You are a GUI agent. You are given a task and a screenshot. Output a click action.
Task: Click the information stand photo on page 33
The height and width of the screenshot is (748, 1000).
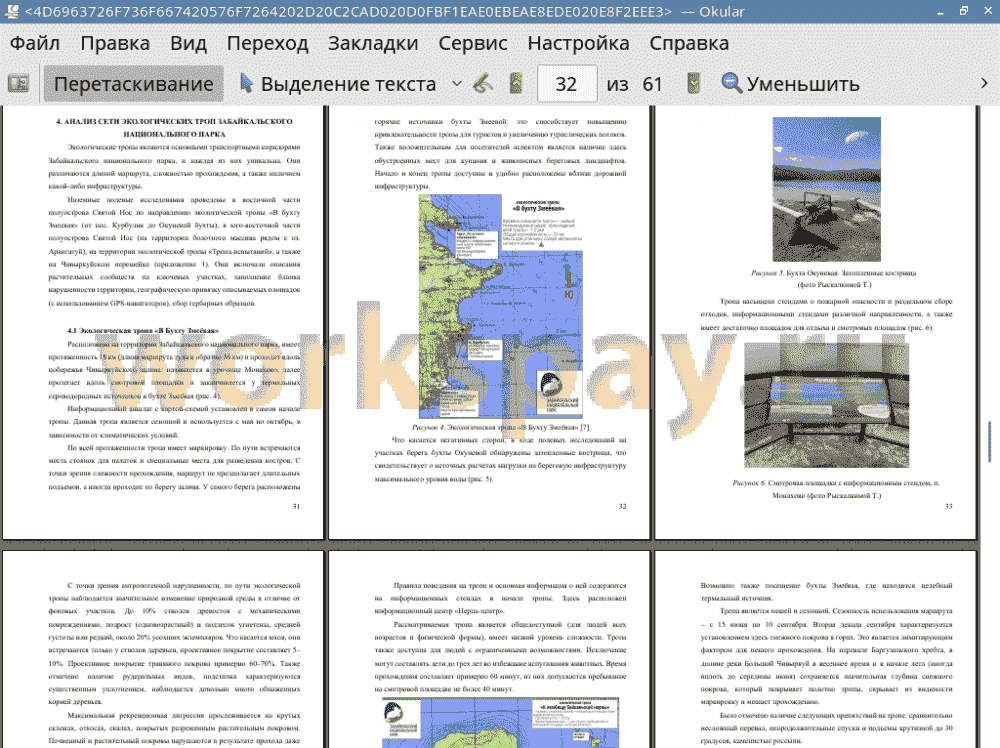(x=827, y=405)
